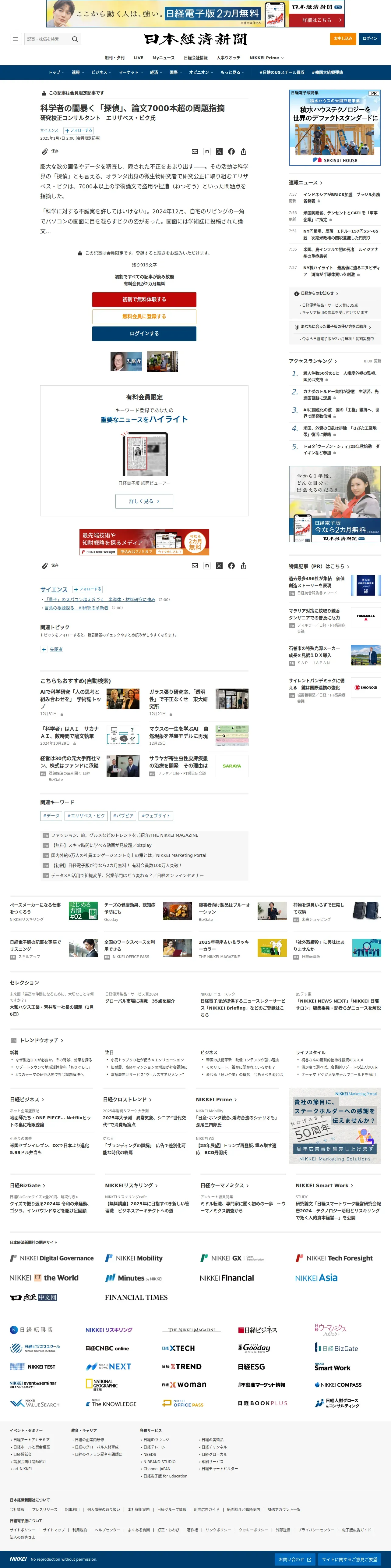Image resolution: width=391 pixels, height=1568 pixels.
Task: Click the header ログイン button
Action: click(x=370, y=38)
